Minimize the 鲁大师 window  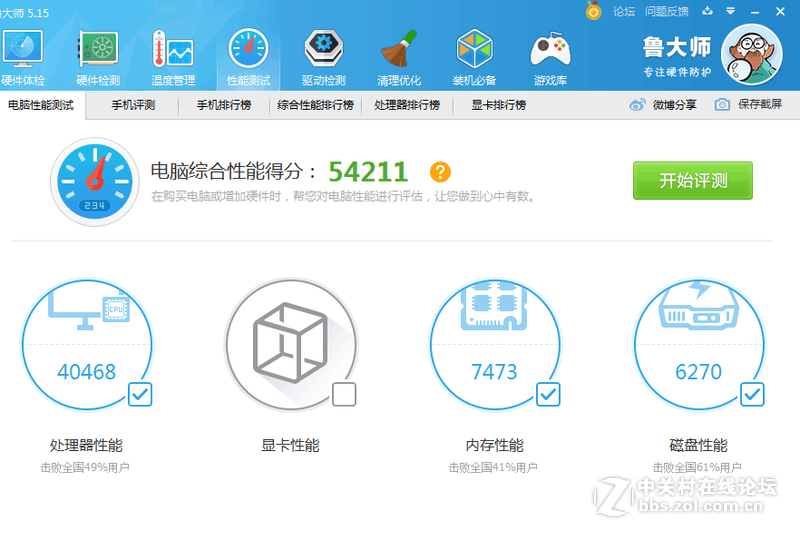point(755,11)
